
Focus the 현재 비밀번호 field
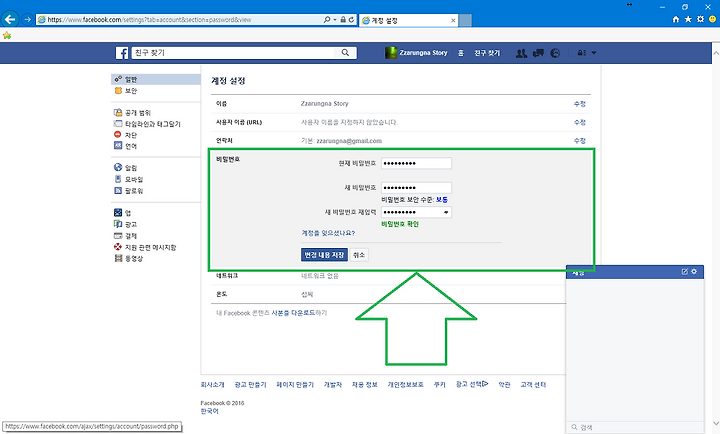click(416, 163)
